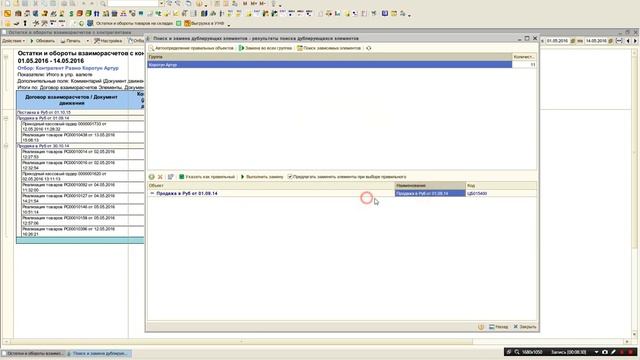This screenshot has width=640, height=360.
Task: Click red delete X icon in lower toolbar
Action: (160, 177)
